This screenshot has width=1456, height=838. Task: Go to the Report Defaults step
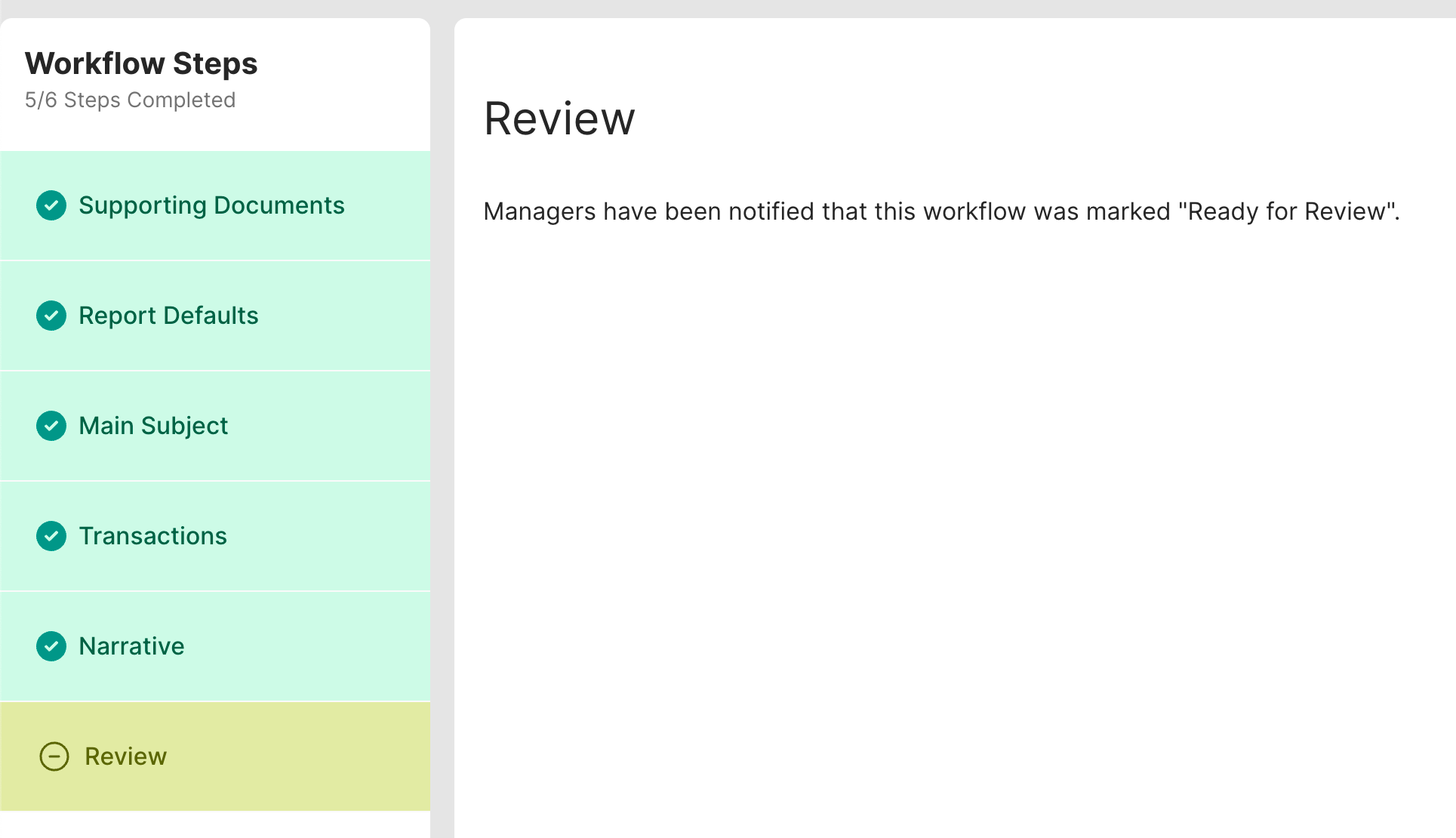pyautogui.click(x=168, y=316)
